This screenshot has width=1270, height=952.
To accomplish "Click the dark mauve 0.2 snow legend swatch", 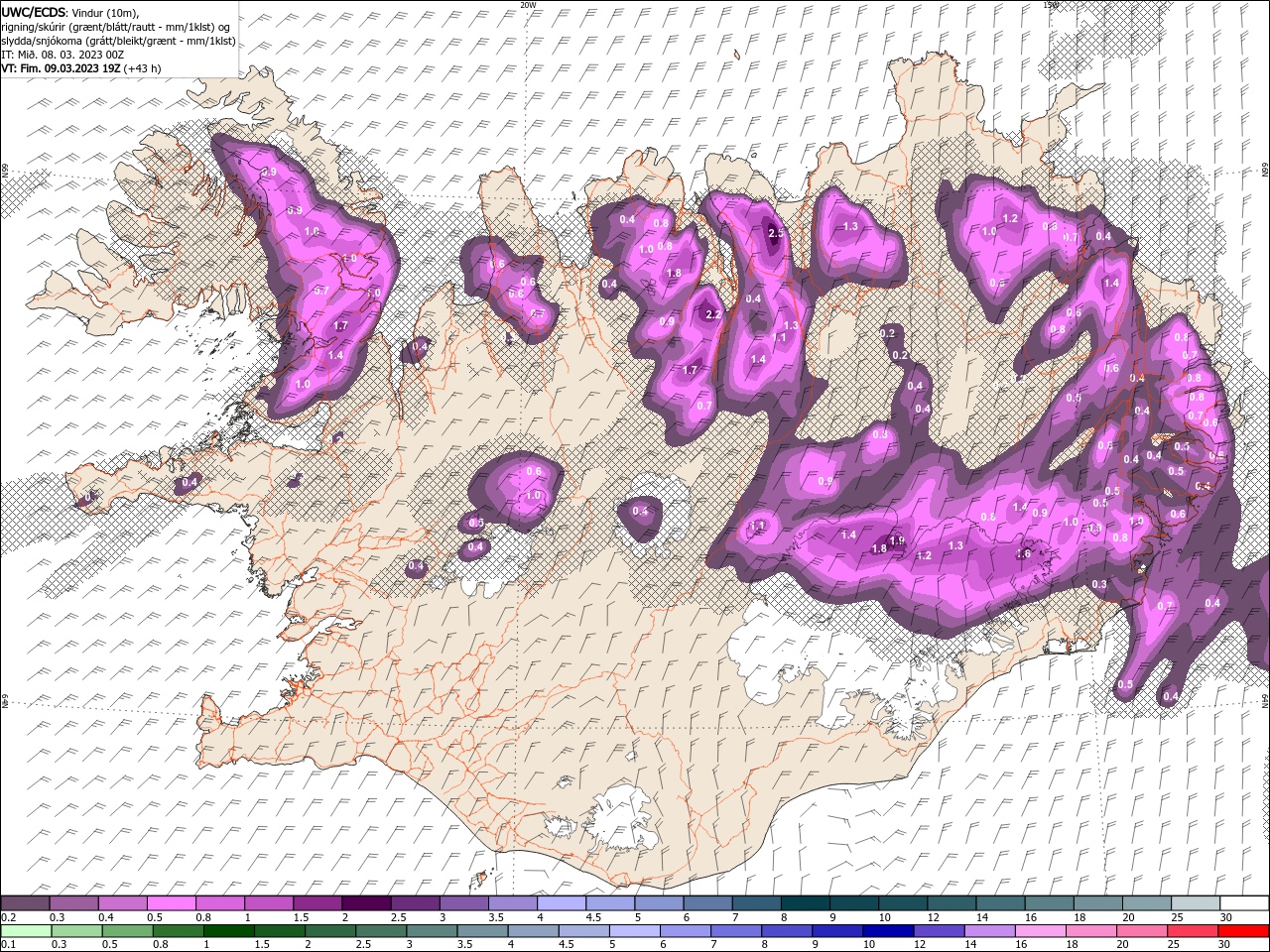I will tap(25, 903).
